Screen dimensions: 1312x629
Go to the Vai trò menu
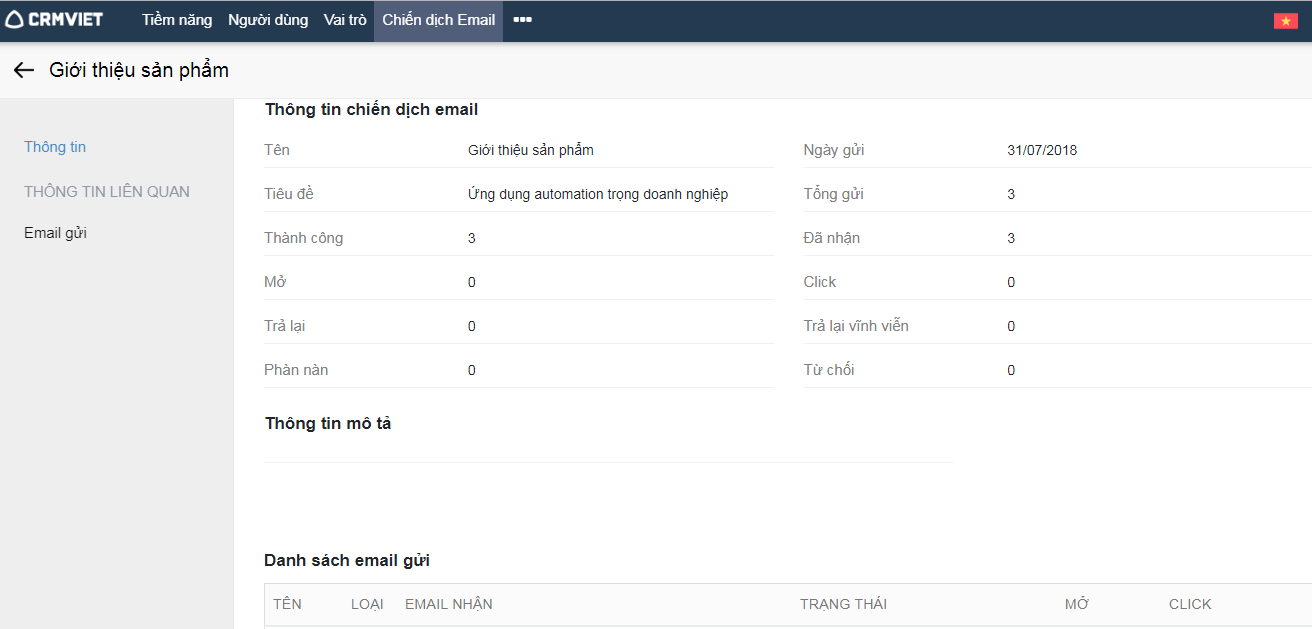345,20
